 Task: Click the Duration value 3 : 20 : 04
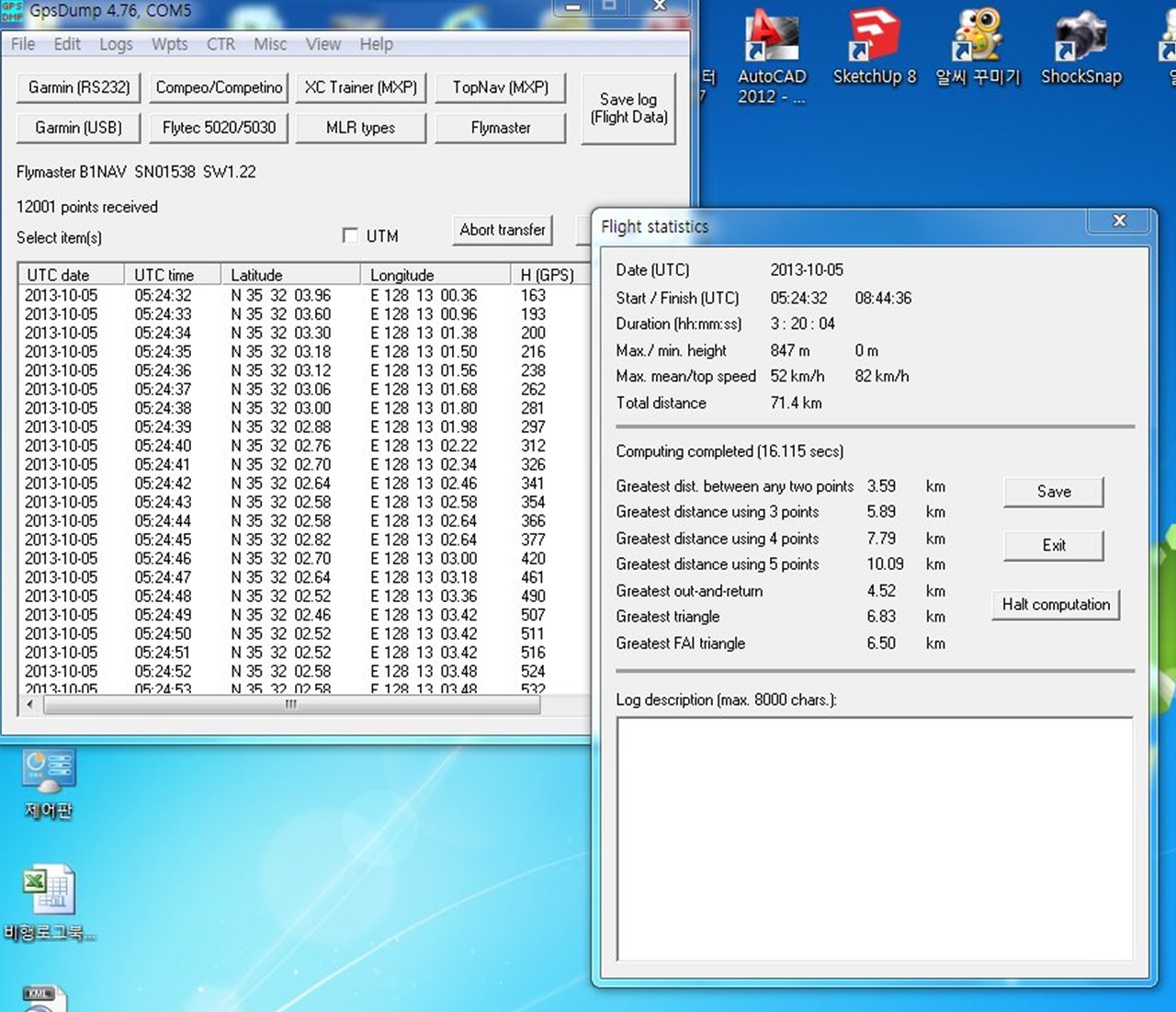click(802, 324)
